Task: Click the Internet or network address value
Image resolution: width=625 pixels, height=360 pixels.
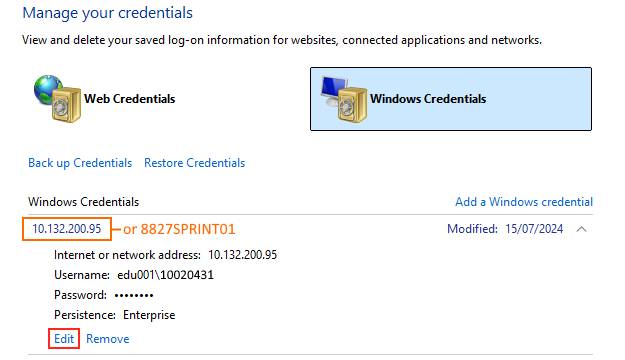Action: [x=242, y=255]
